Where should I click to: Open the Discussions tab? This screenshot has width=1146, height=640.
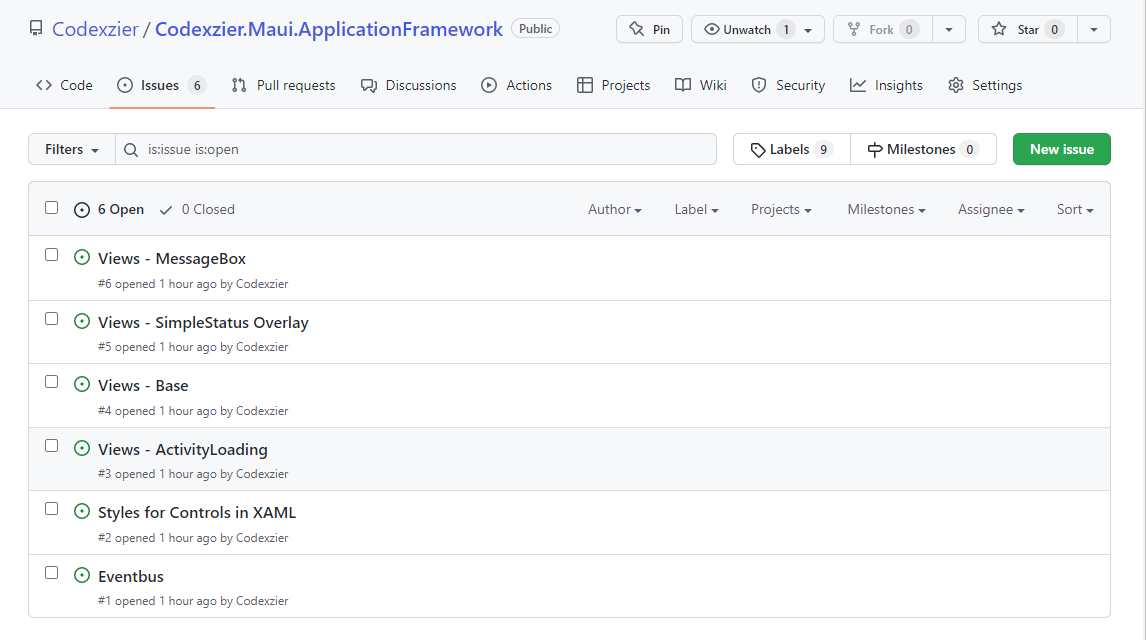(409, 85)
